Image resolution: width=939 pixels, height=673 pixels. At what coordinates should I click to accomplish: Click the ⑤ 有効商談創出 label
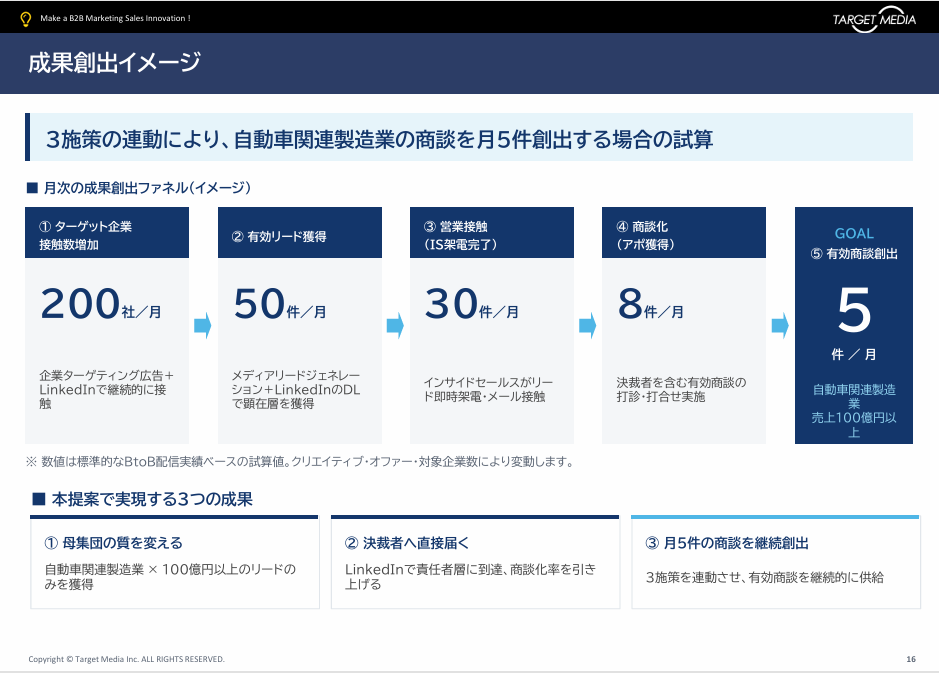pos(854,254)
